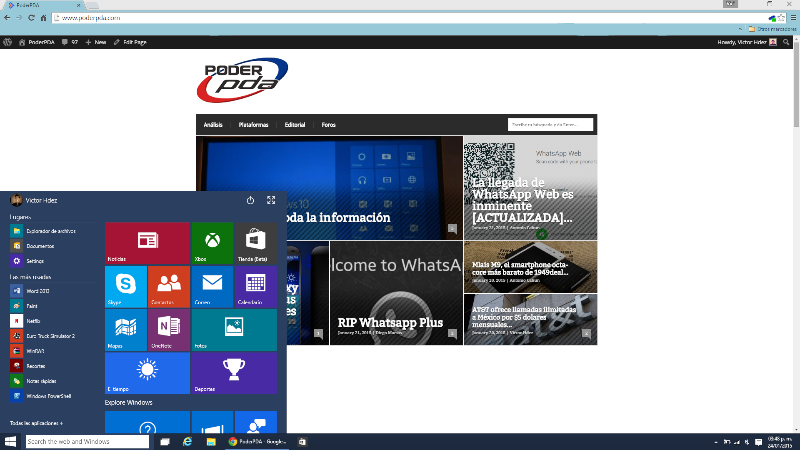This screenshot has height=450, width=800.
Task: Open Internet Explorer from taskbar
Action: [x=187, y=442]
